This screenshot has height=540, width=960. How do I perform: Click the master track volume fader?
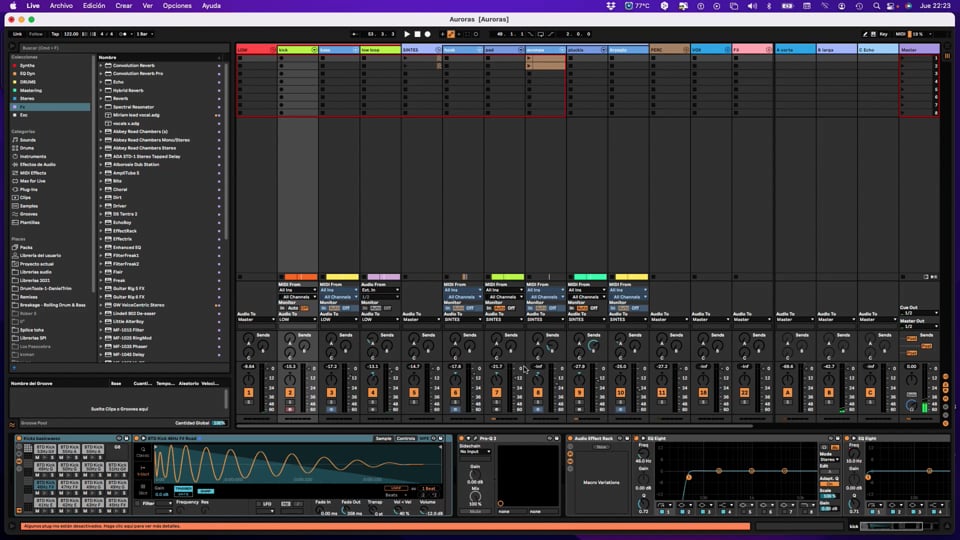pyautogui.click(x=926, y=389)
